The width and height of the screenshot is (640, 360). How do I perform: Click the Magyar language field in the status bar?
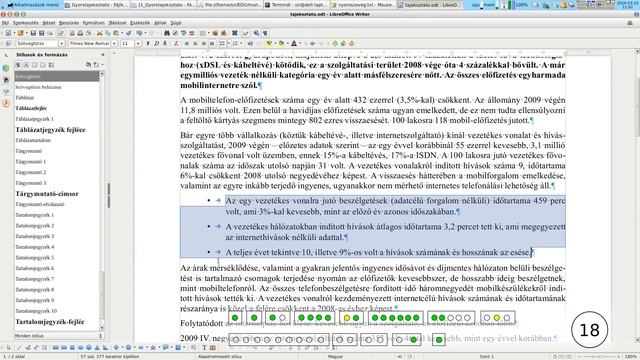point(335,356)
